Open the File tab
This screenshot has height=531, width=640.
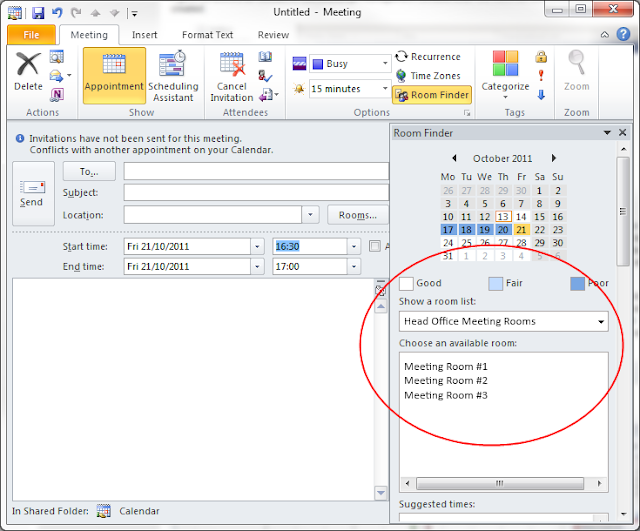pos(31,35)
